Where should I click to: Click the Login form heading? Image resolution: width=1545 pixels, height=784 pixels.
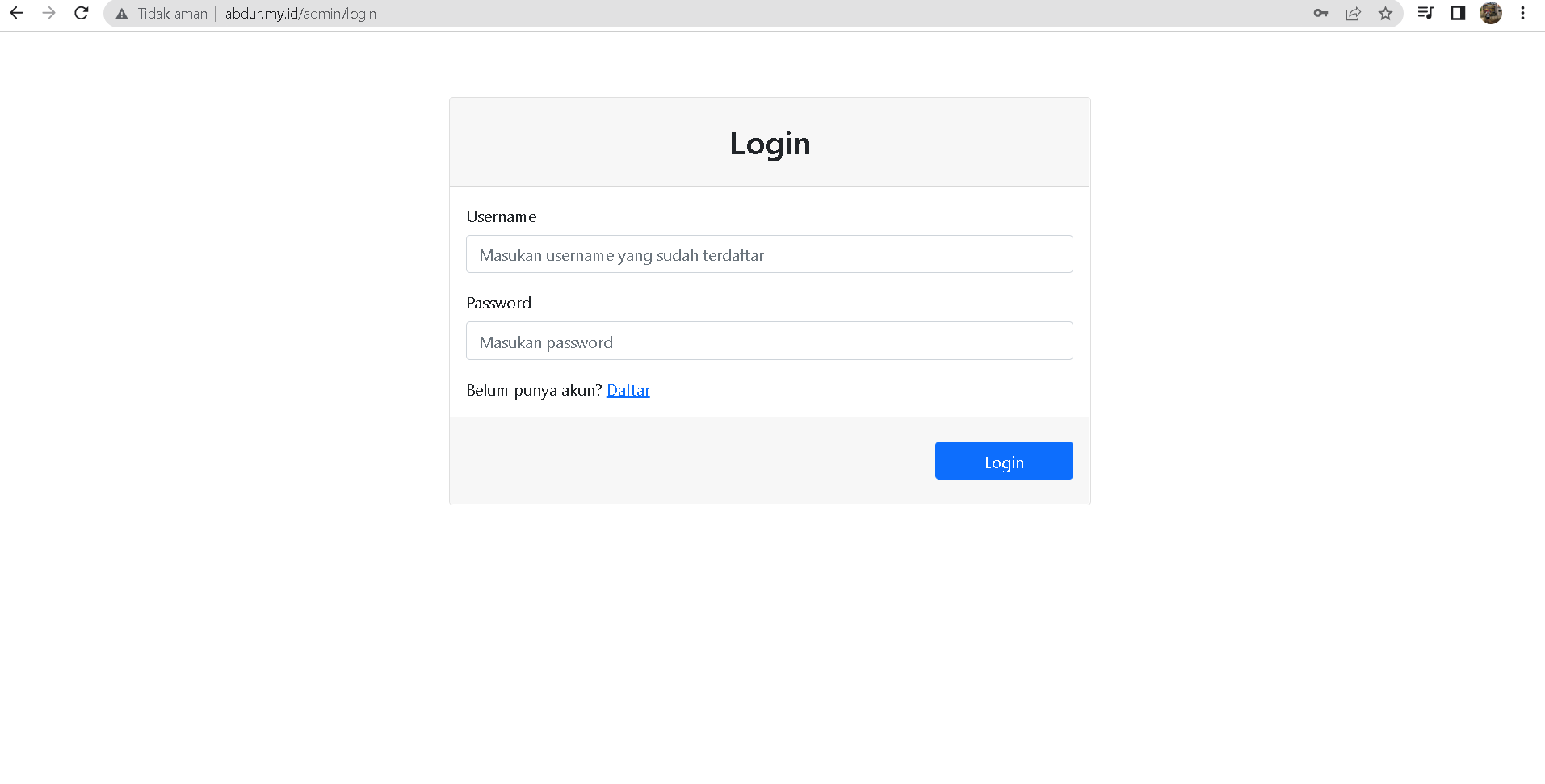769,143
